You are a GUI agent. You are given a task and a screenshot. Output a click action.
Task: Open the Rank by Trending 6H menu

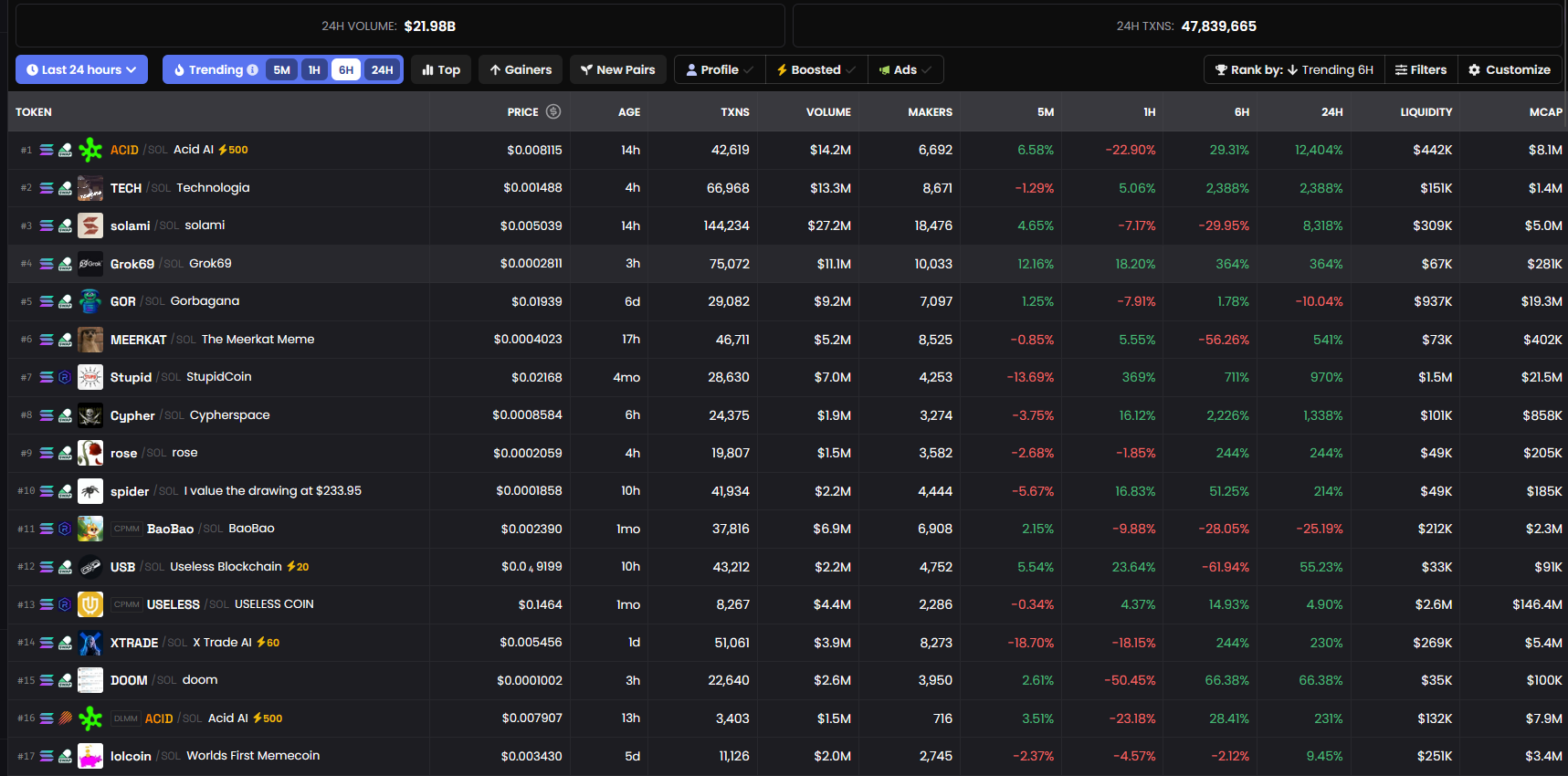pos(1294,69)
